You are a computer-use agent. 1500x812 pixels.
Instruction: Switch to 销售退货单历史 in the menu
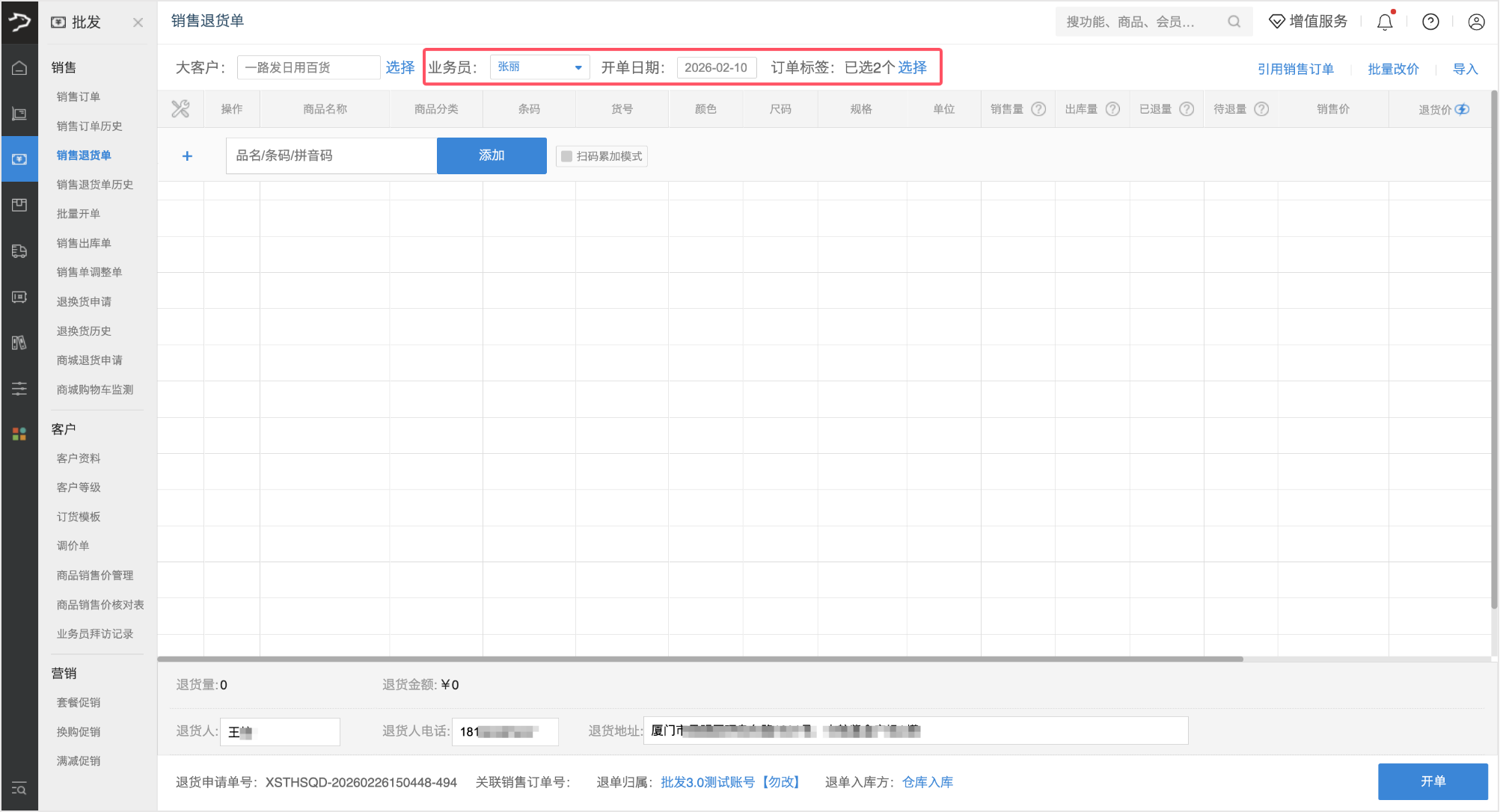click(94, 185)
